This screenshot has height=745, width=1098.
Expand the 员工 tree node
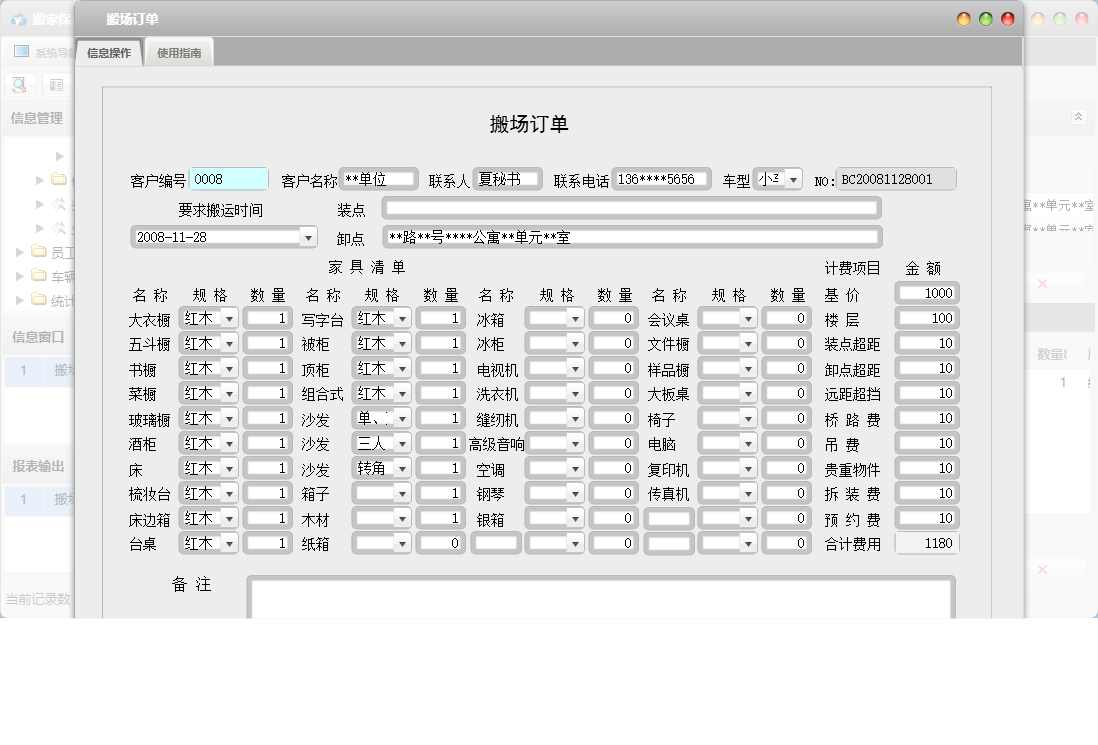click(19, 252)
